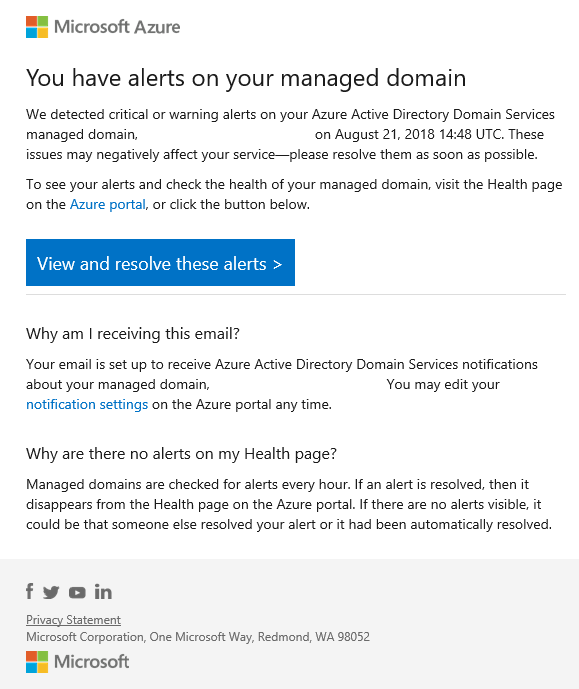Follow the Azure portal link

pyautogui.click(x=108, y=205)
